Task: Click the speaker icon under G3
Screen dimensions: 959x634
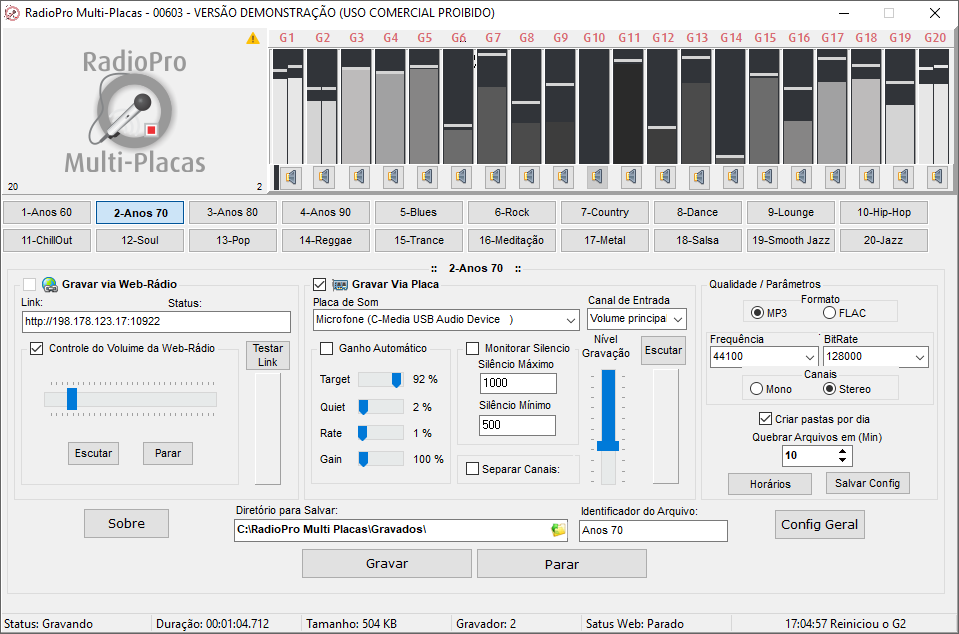Action: coord(358,177)
